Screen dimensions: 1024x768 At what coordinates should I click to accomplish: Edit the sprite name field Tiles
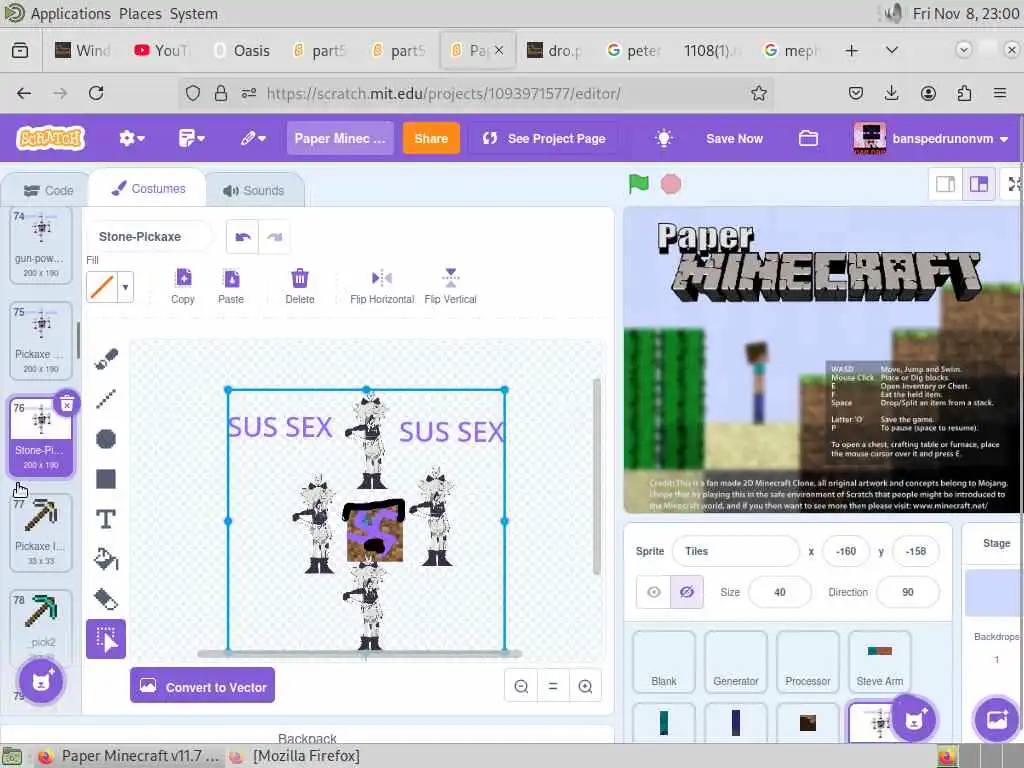pos(735,551)
